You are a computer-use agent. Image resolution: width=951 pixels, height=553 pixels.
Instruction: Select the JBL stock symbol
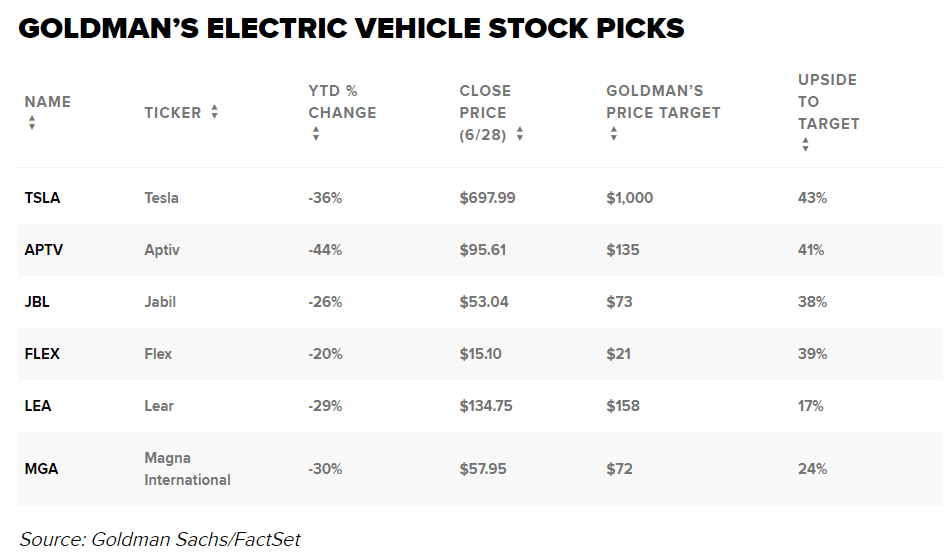(37, 302)
